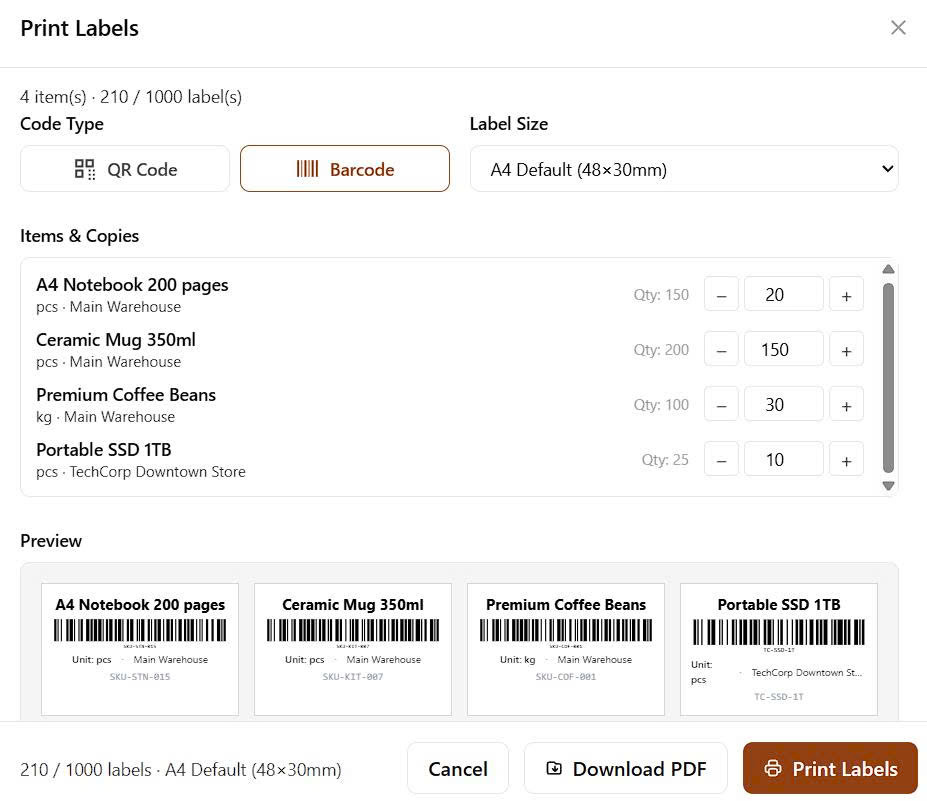
Task: Increase copies for A4 Notebook 200 pages
Action: click(x=846, y=294)
